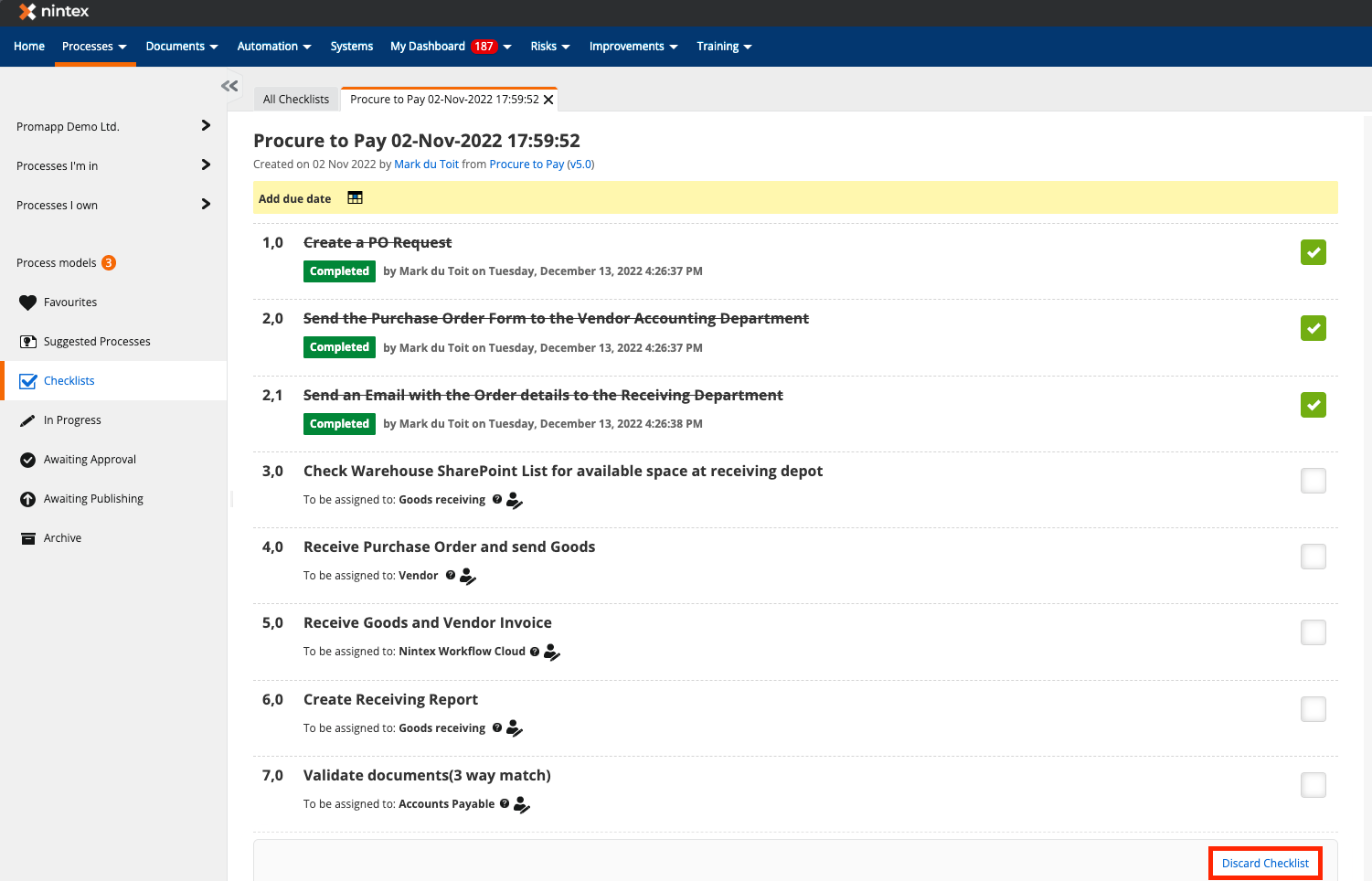1372x881 pixels.
Task: Open Procure to Pay (v5.0) process link
Action: 542,165
